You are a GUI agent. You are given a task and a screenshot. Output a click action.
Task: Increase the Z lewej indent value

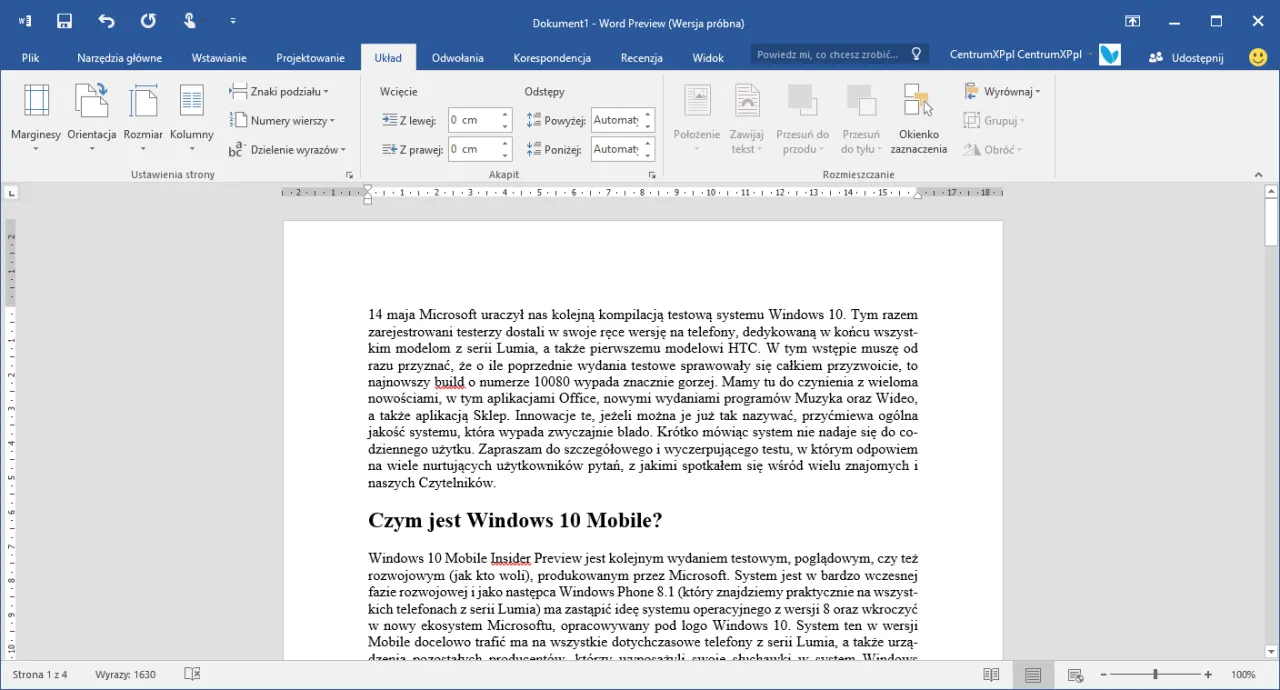click(506, 114)
